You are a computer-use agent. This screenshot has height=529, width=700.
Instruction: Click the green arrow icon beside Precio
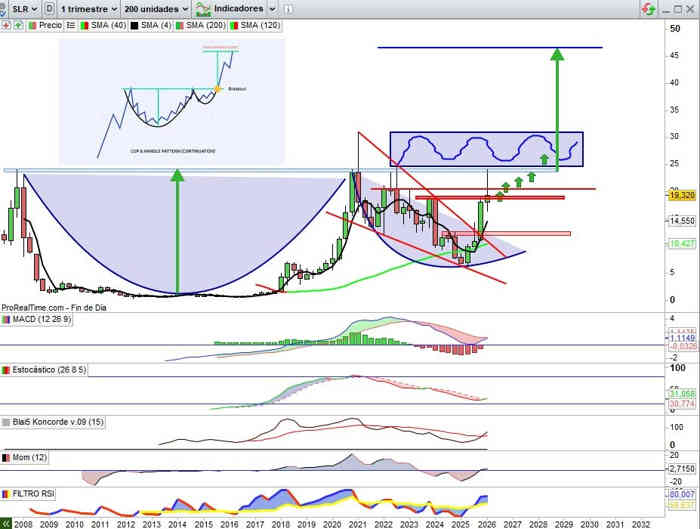click(18, 24)
